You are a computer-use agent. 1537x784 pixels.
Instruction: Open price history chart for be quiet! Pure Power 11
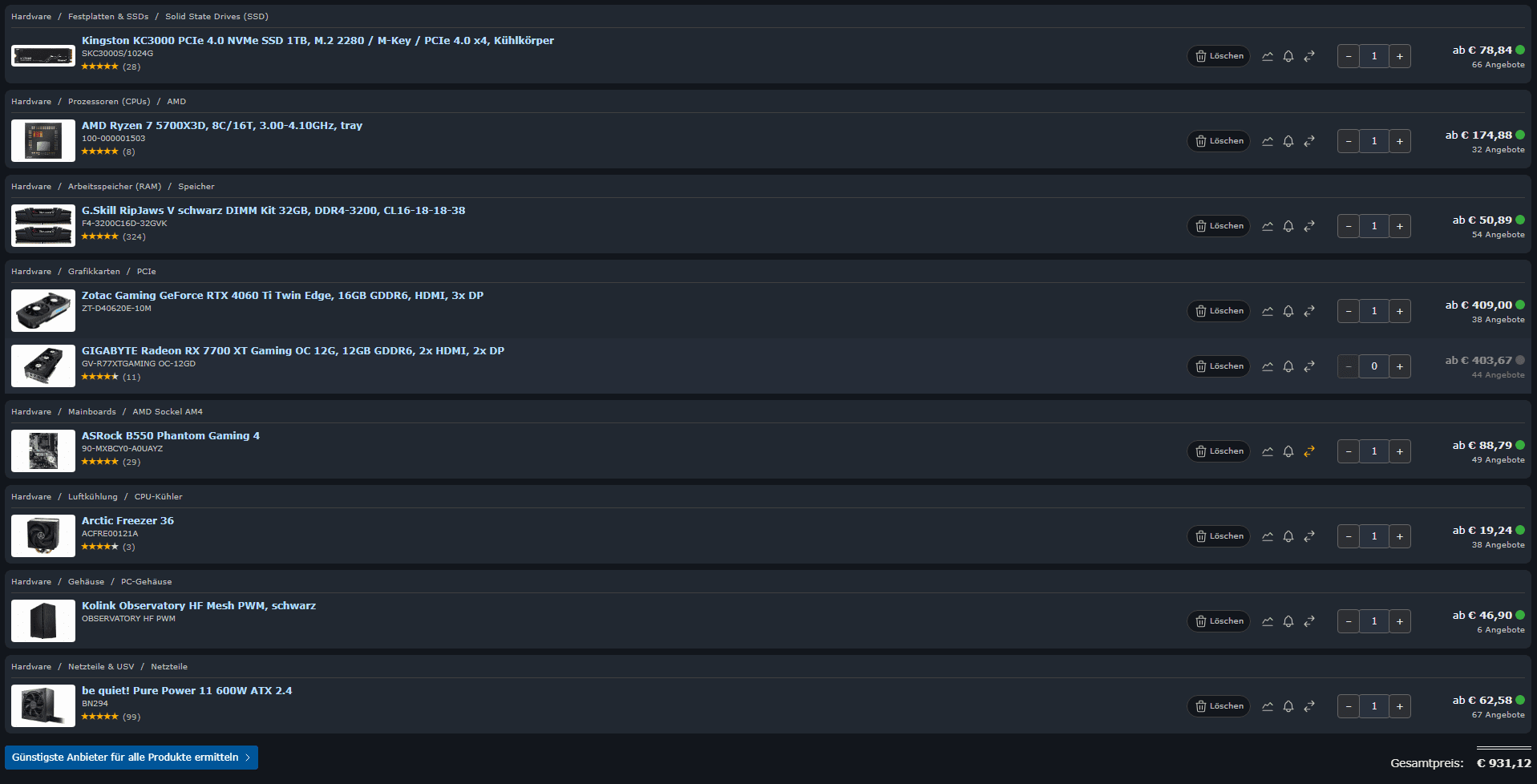click(1268, 706)
